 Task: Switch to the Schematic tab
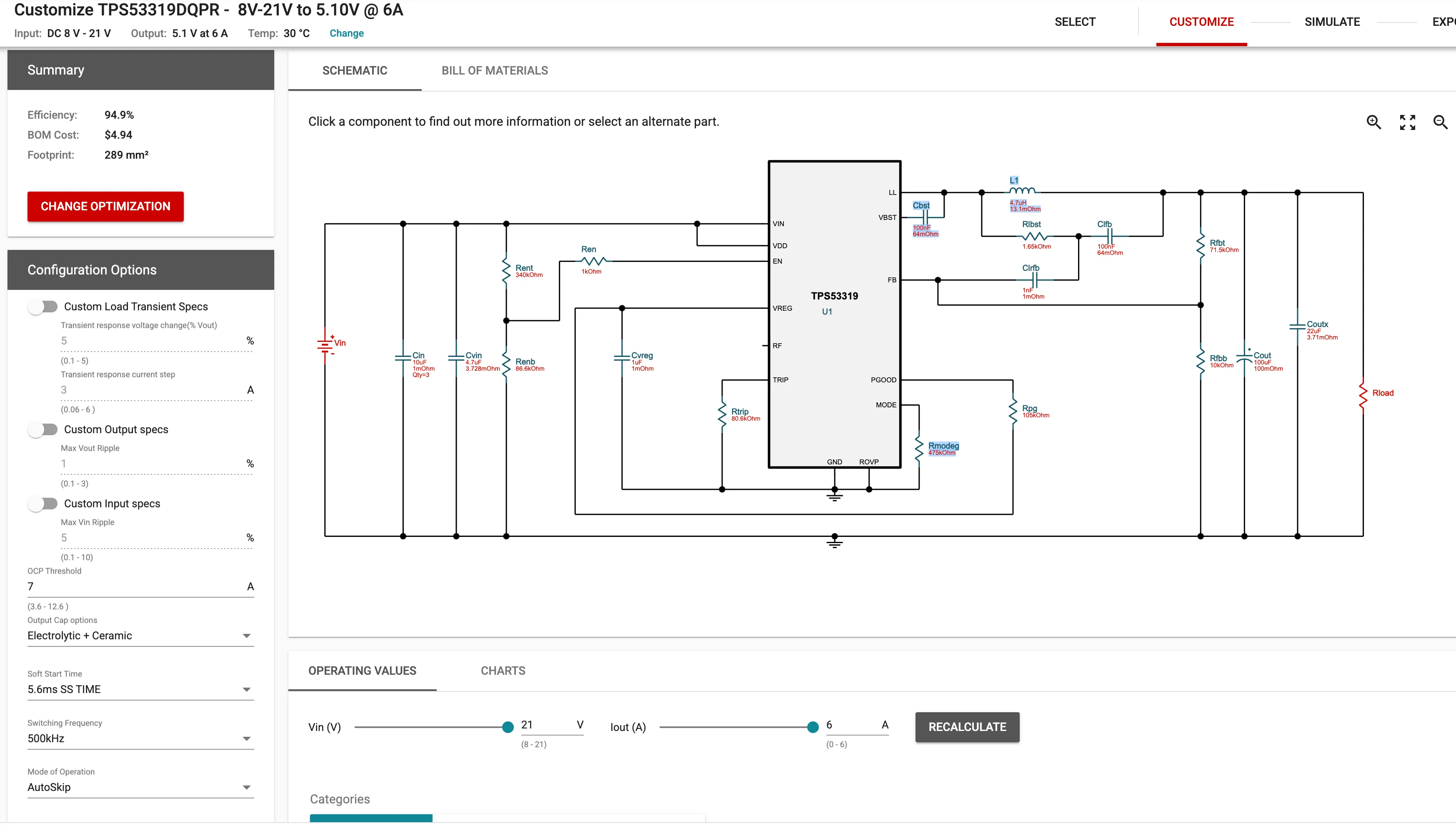point(355,70)
